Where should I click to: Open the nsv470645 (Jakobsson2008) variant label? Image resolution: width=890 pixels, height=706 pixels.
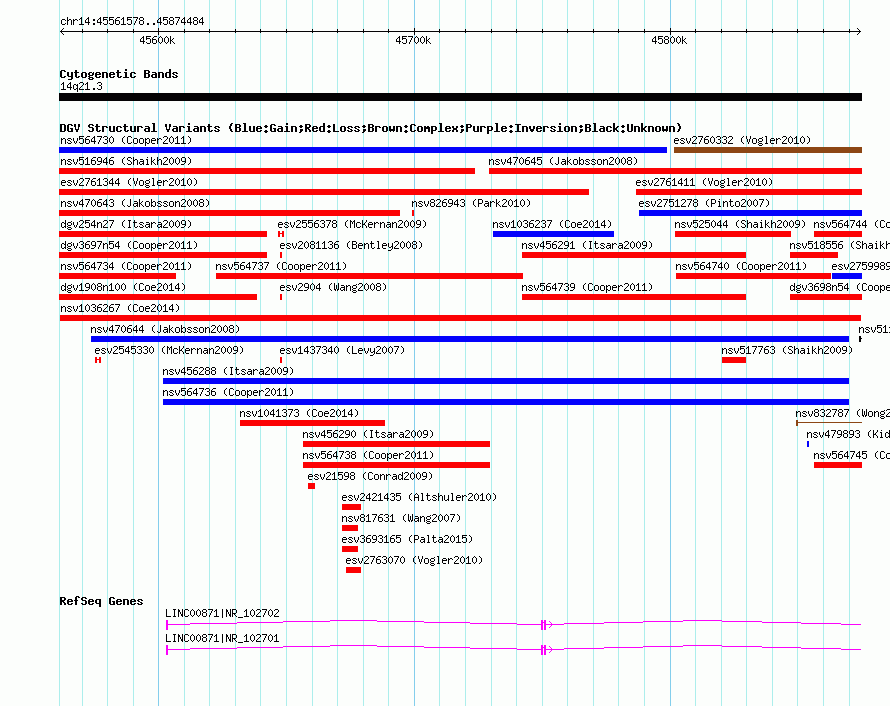(563, 161)
